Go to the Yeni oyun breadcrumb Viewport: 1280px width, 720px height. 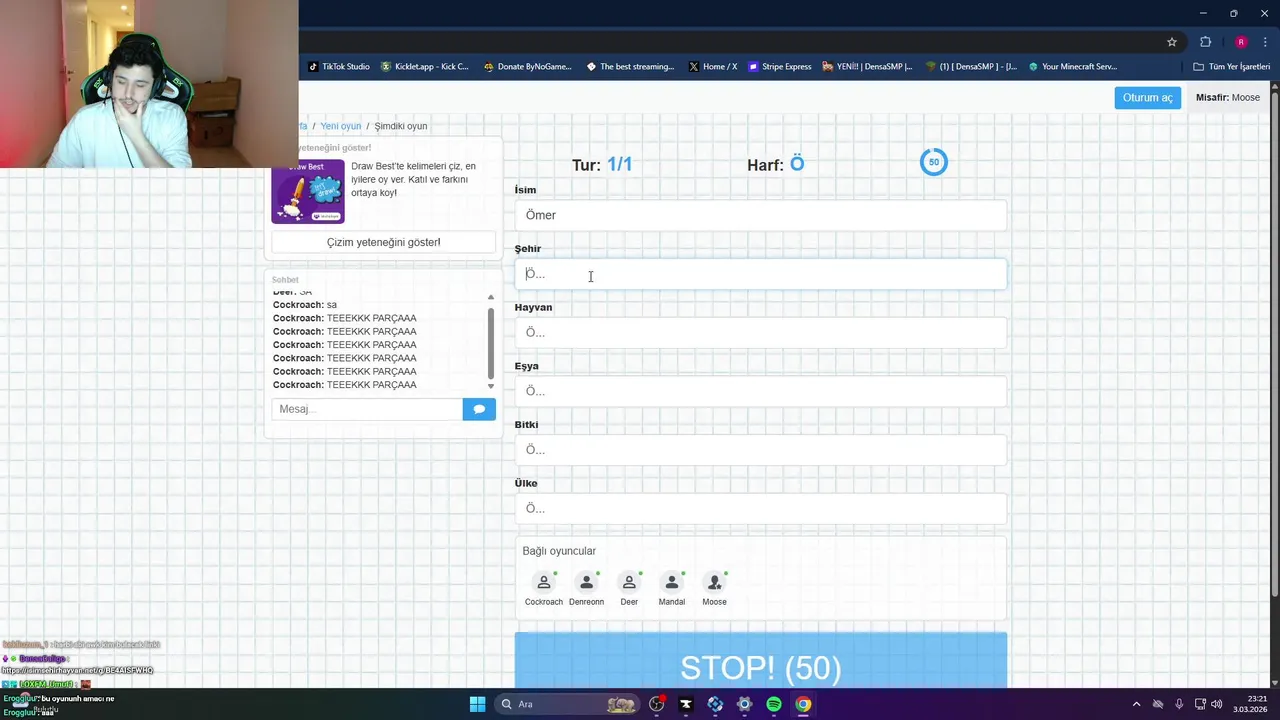coord(341,126)
